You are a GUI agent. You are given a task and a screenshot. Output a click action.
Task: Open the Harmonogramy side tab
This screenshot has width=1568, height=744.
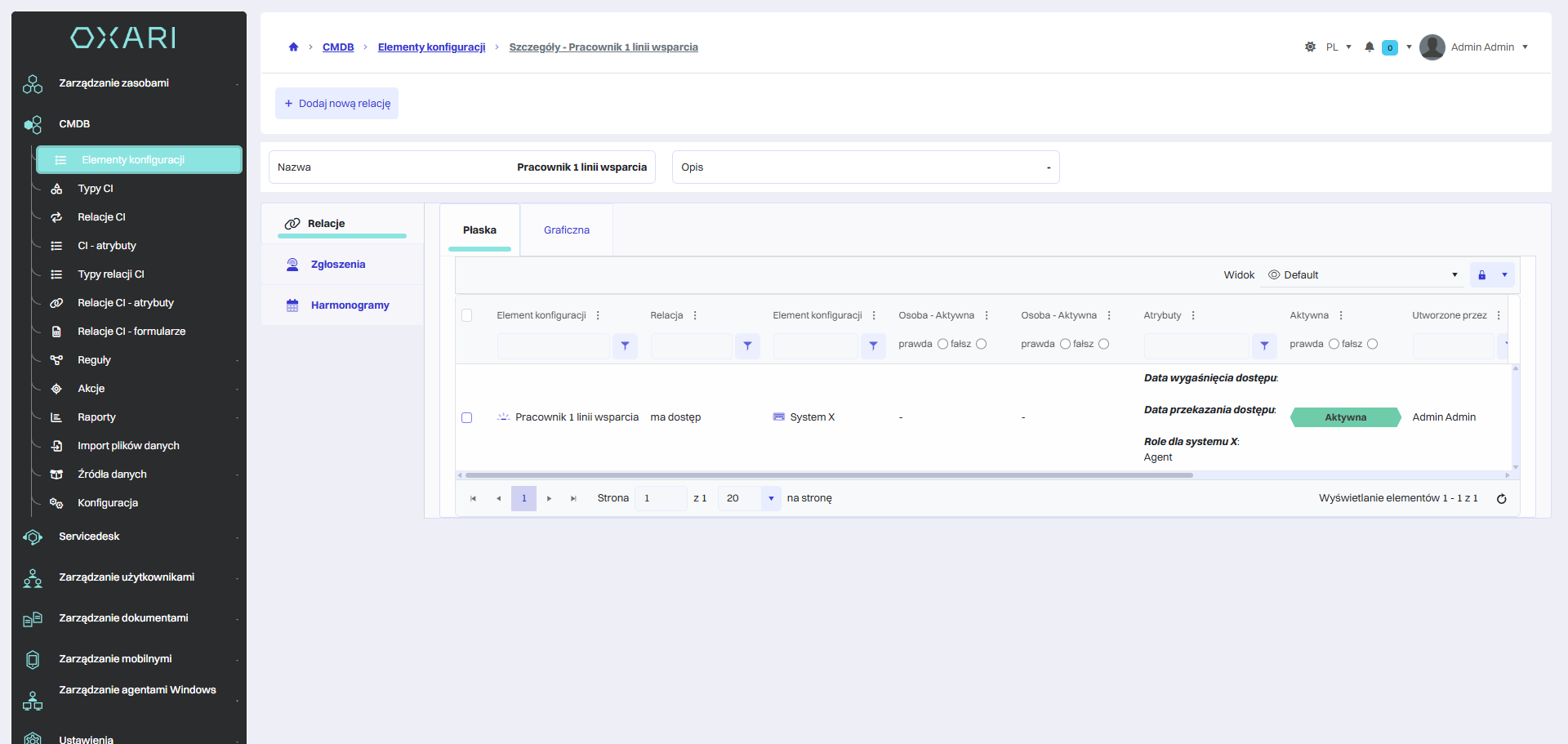click(350, 305)
